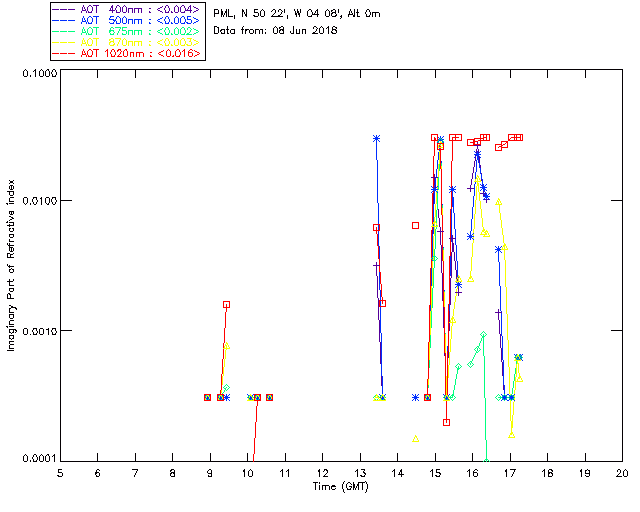The image size is (640, 512).
Task: Click the lowest red square marker near 15.3 hours
Action: pyautogui.click(x=446, y=423)
